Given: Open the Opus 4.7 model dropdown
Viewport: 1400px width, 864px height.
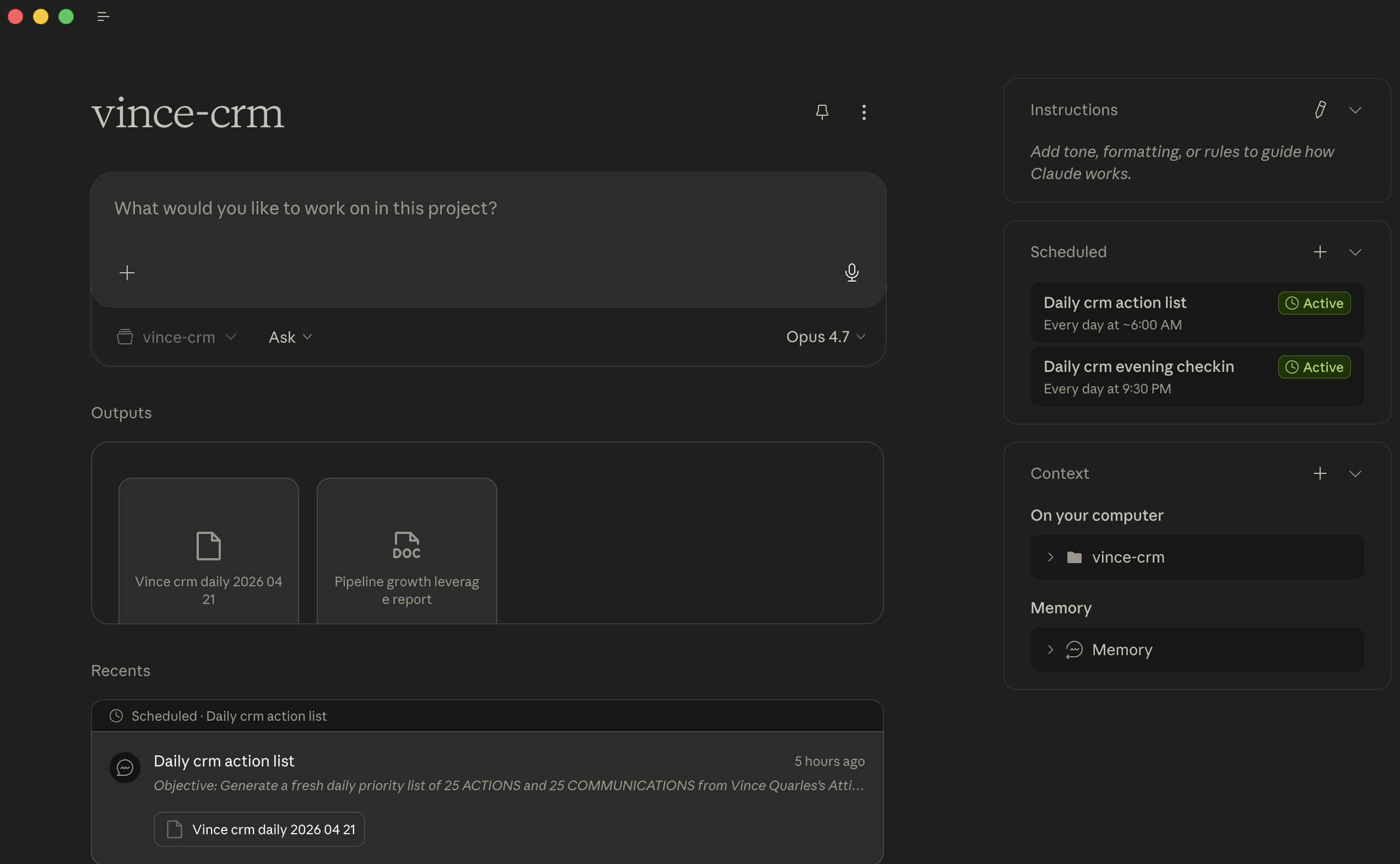Looking at the screenshot, I should click(x=825, y=337).
